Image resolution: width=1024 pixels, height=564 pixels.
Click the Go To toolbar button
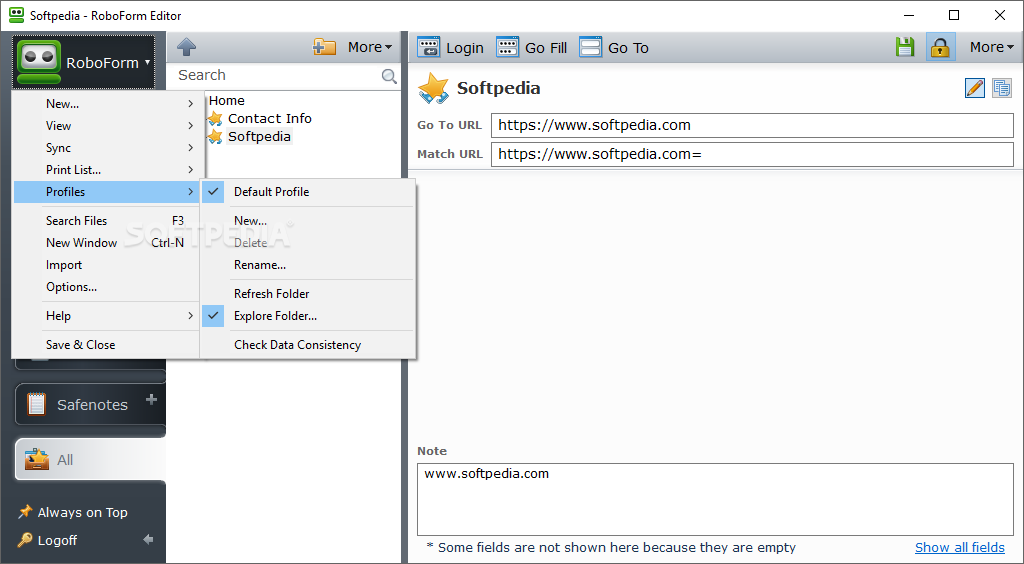coord(614,48)
